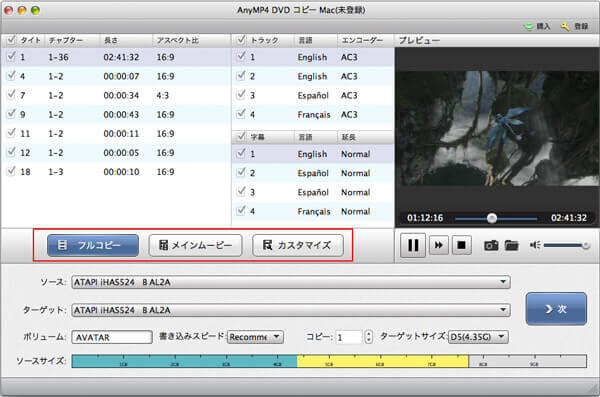Open the write speed Recommended dropdown
The width and height of the screenshot is (600, 397).
[x=255, y=337]
